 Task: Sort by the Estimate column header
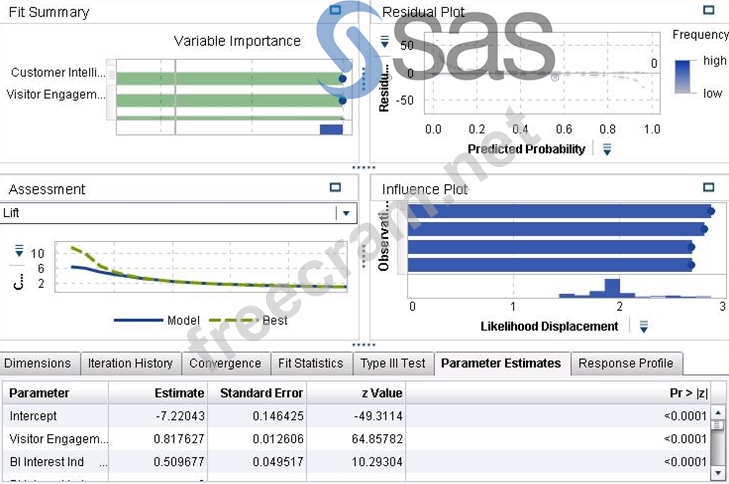point(180,393)
